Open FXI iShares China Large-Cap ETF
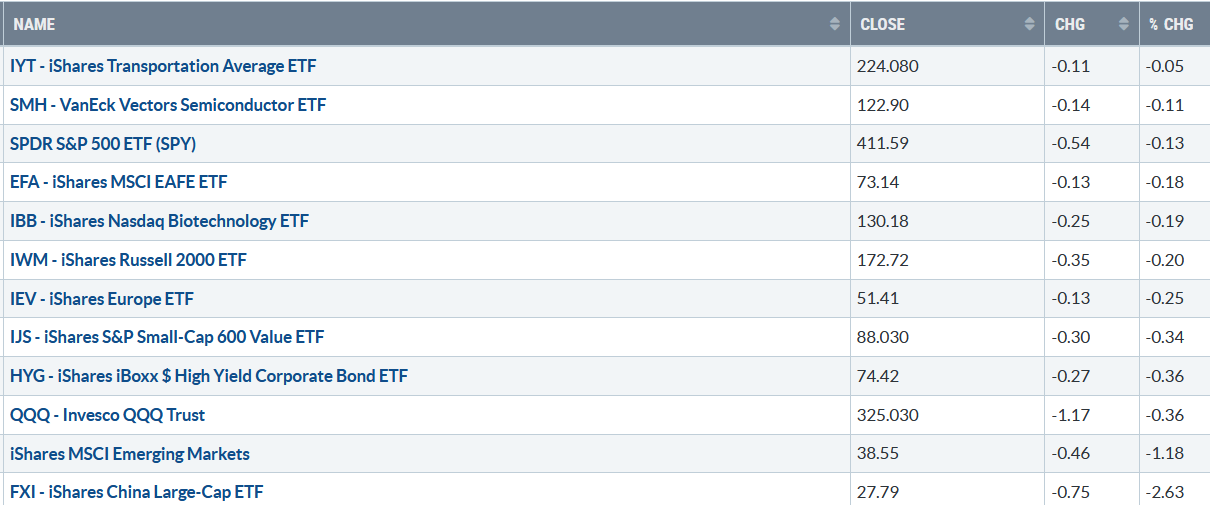The width and height of the screenshot is (1210, 505). (x=137, y=492)
